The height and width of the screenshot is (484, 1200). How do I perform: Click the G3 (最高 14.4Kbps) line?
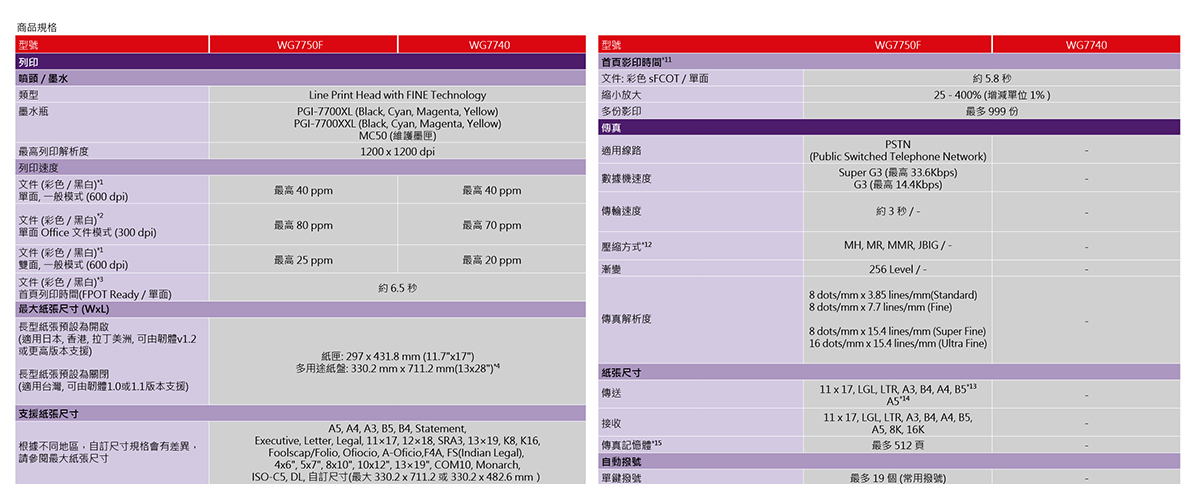tap(898, 184)
